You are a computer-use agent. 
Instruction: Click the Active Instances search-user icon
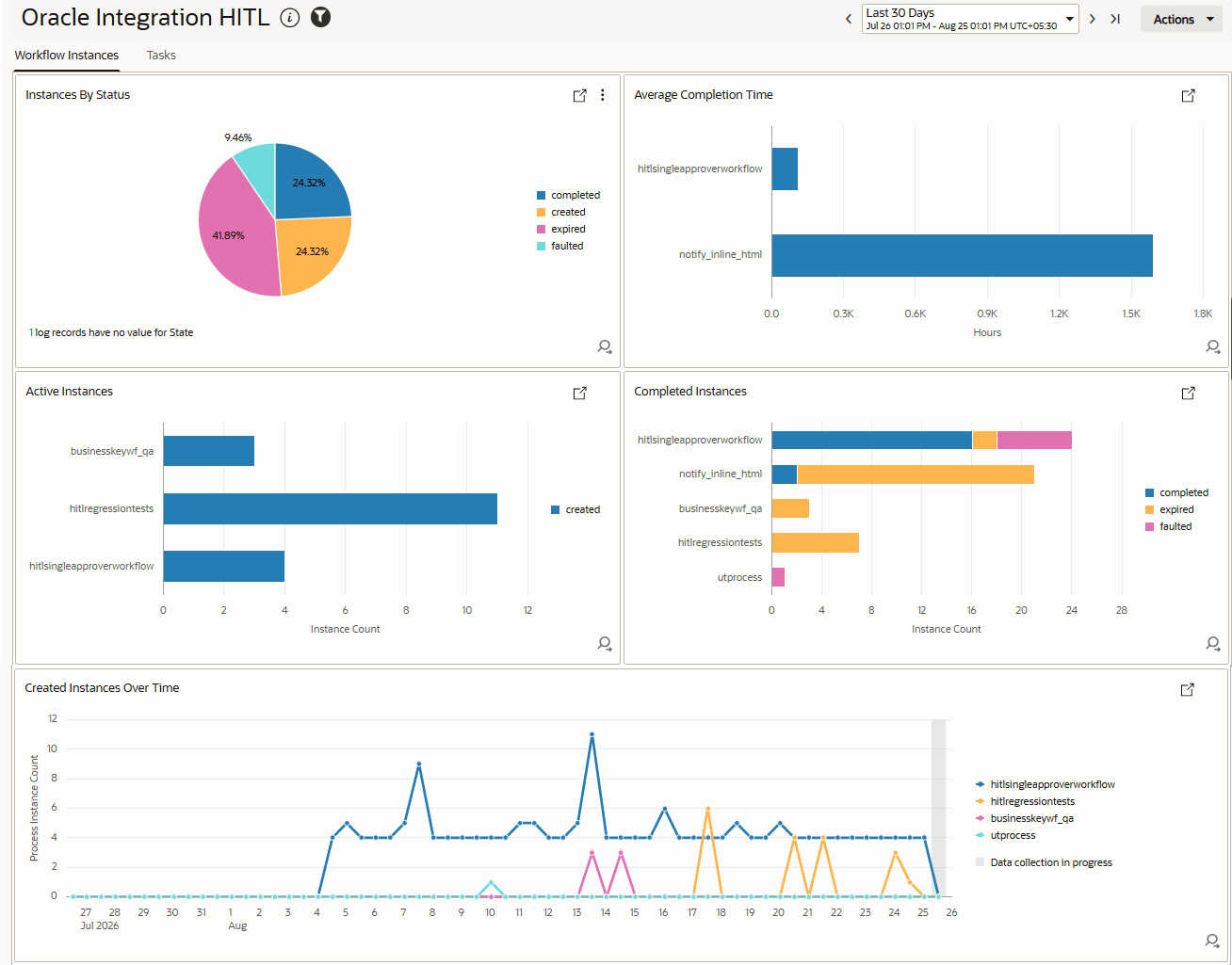tap(605, 644)
